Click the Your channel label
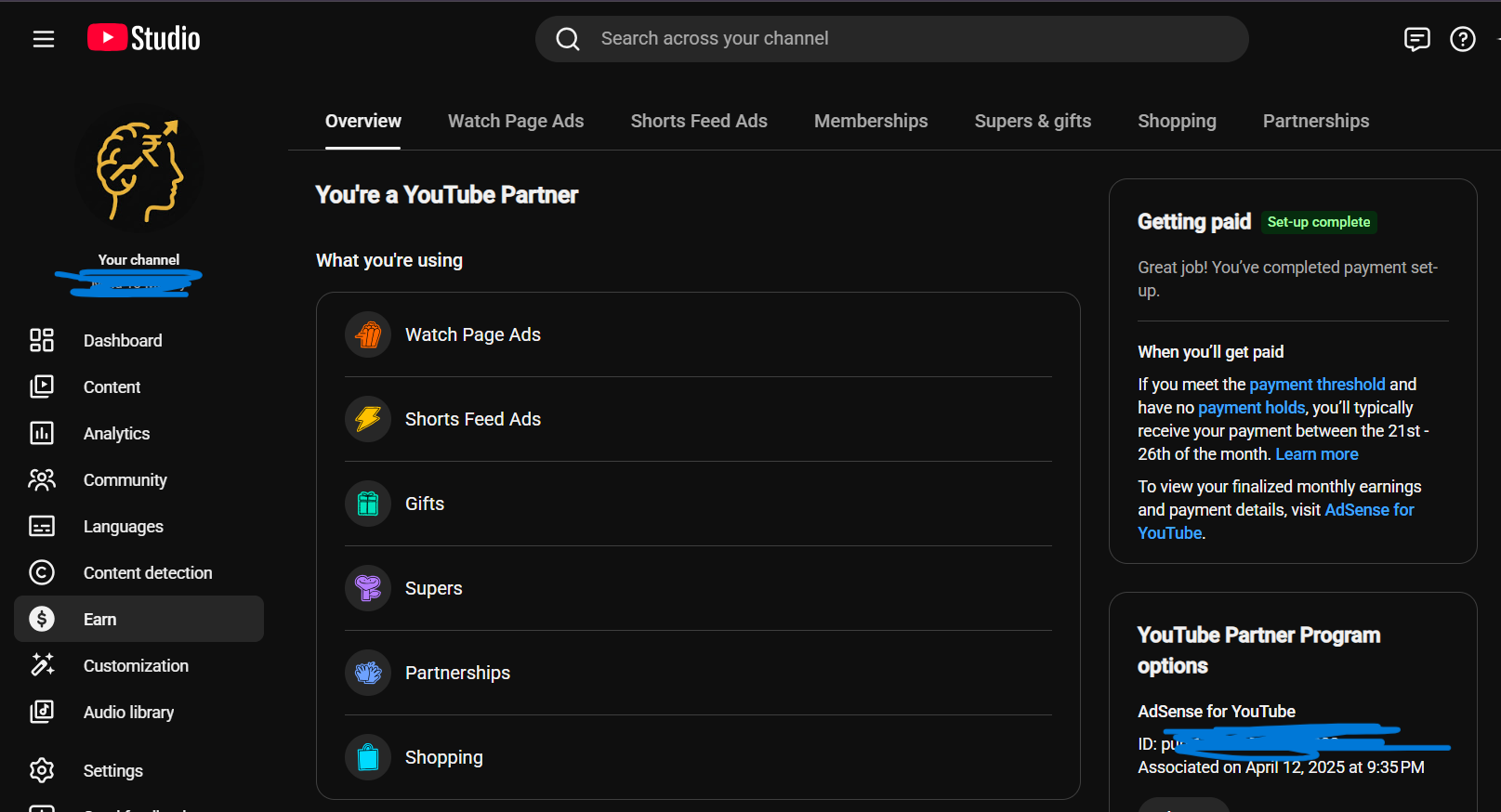1501x812 pixels. pos(139,260)
